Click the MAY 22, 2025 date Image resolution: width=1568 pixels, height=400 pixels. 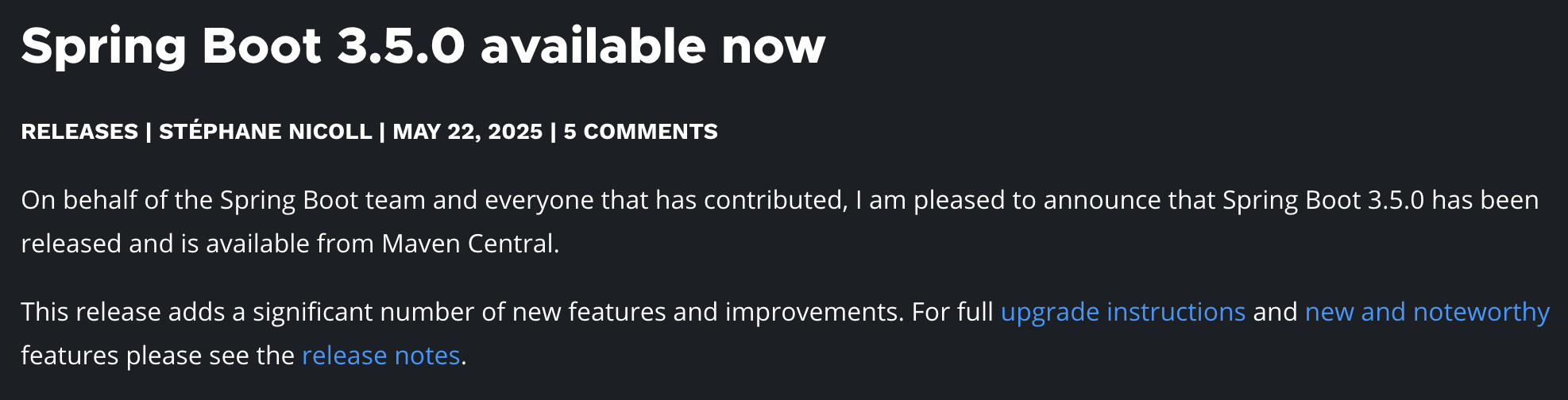pyautogui.click(x=468, y=132)
